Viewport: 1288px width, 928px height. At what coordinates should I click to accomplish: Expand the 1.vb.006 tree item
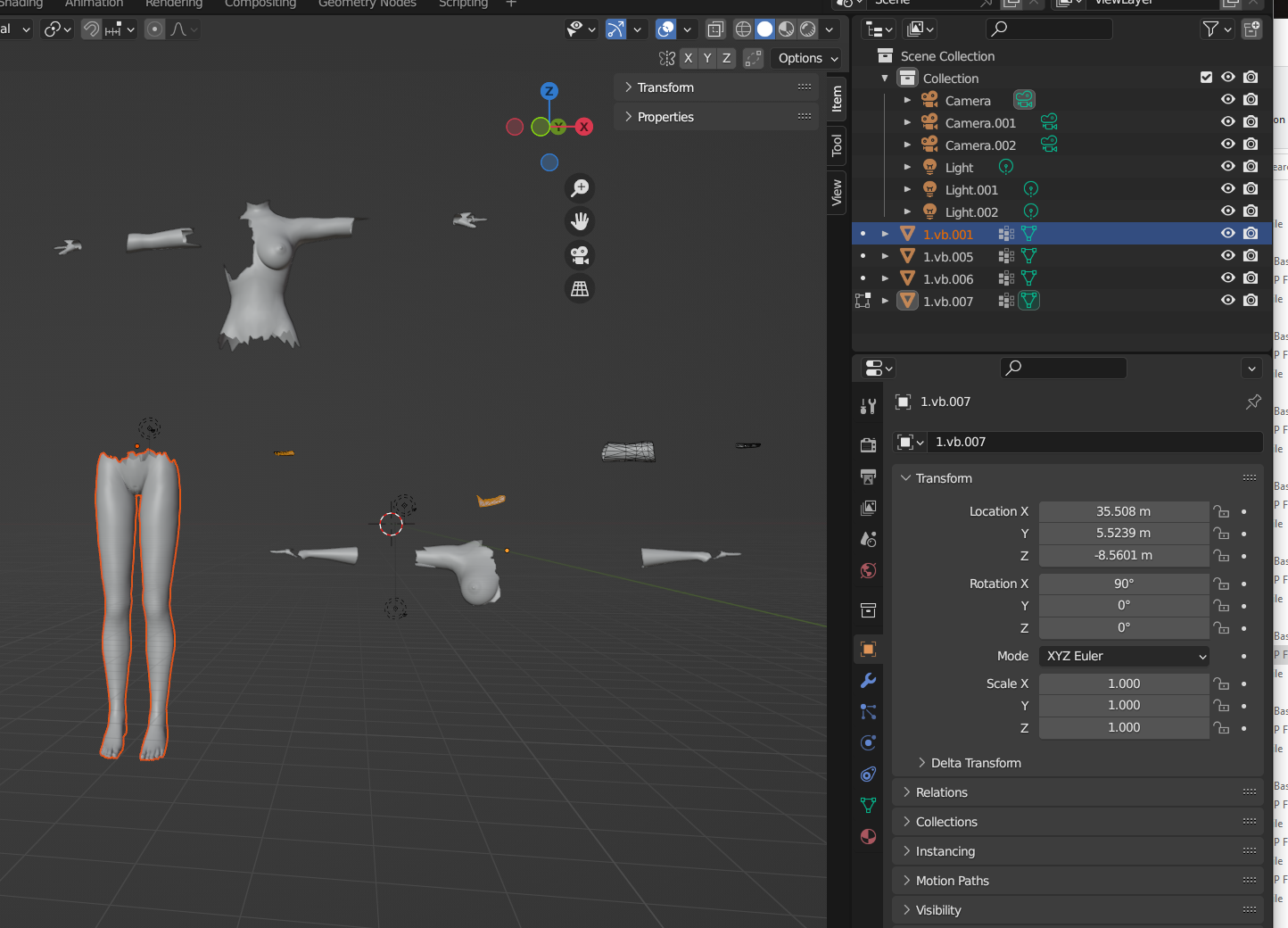(x=885, y=279)
